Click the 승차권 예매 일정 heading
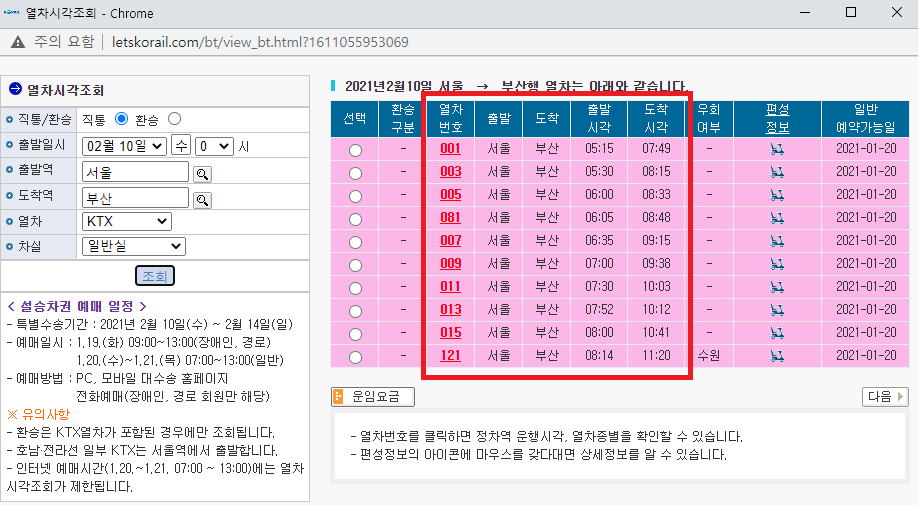Image resolution: width=920 pixels, height=506 pixels. coord(77,306)
